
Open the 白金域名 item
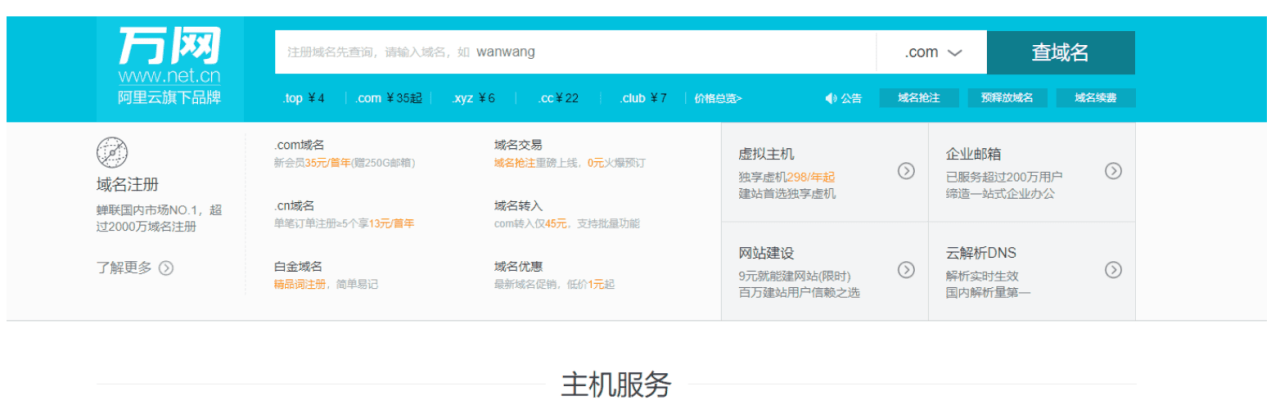(x=298, y=266)
